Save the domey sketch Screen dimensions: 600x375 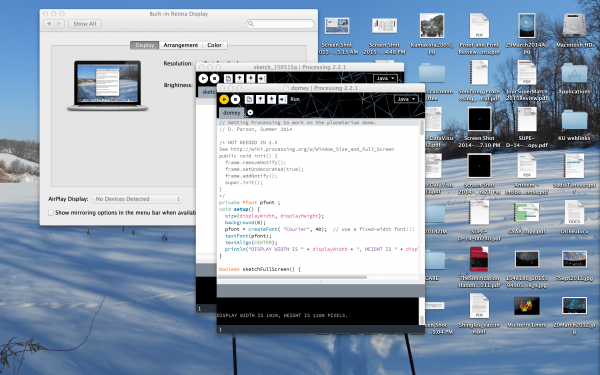tap(271, 99)
